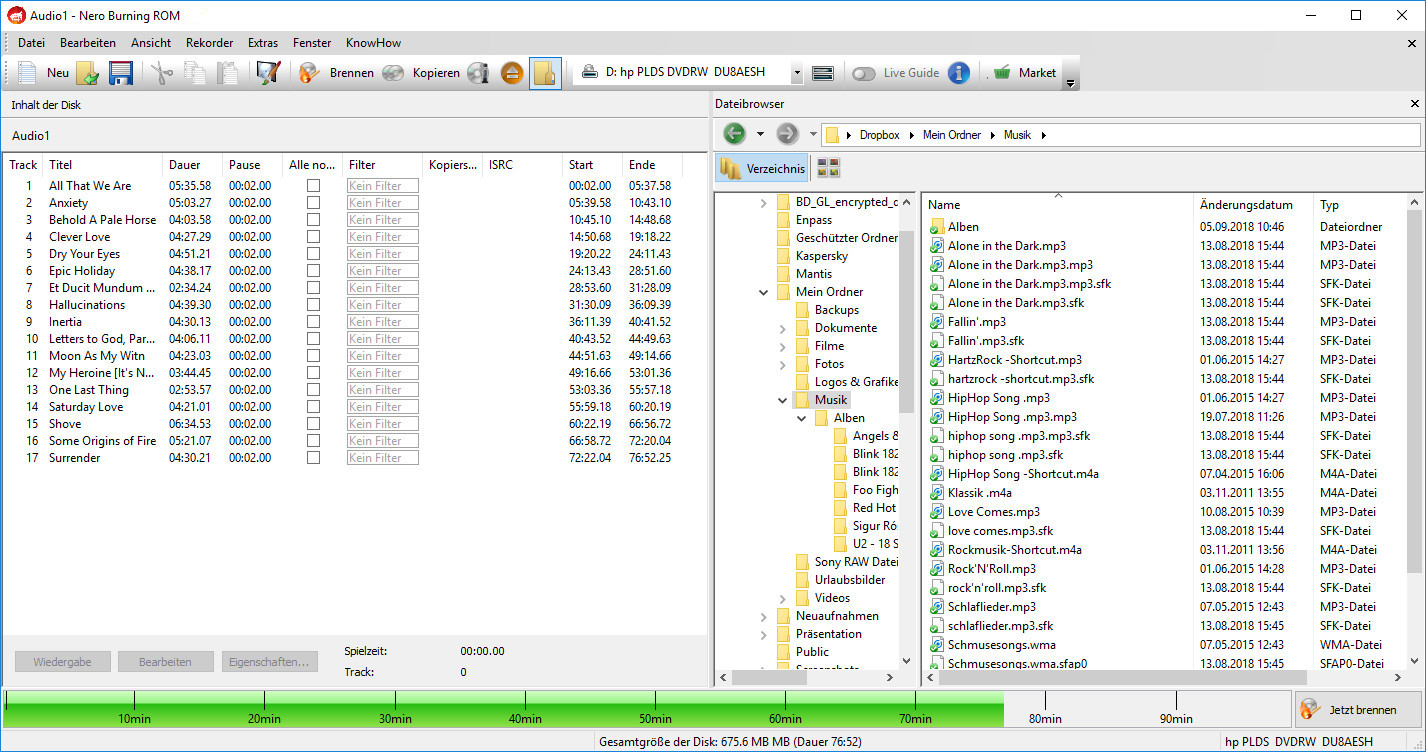Open the Rekorder menu
1426x752 pixels.
(x=210, y=43)
